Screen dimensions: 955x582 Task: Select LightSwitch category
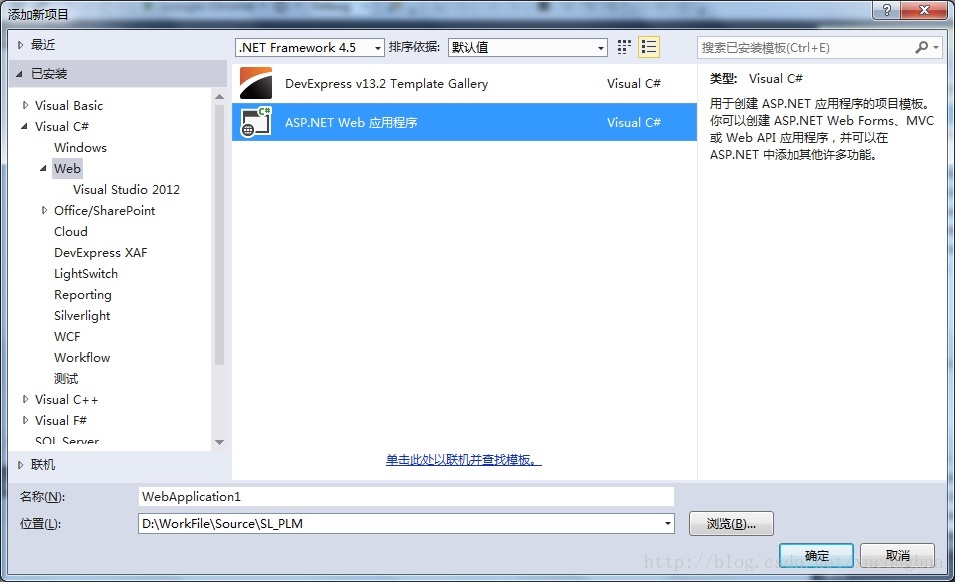pos(86,273)
